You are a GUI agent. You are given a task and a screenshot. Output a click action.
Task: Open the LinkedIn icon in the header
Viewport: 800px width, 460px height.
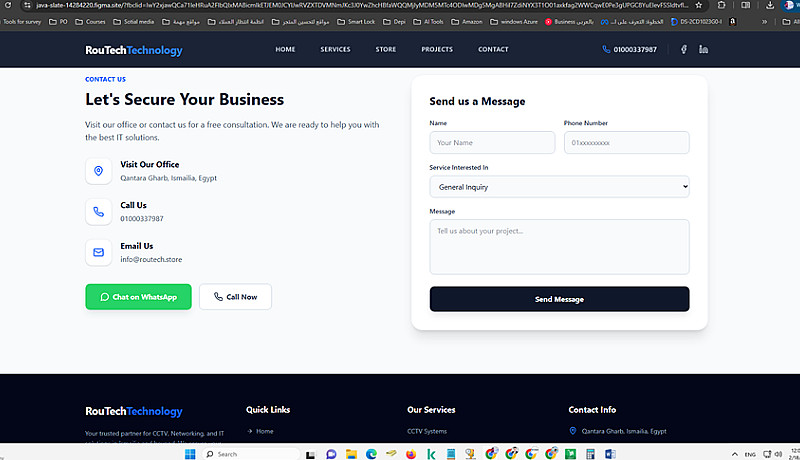pyautogui.click(x=703, y=49)
